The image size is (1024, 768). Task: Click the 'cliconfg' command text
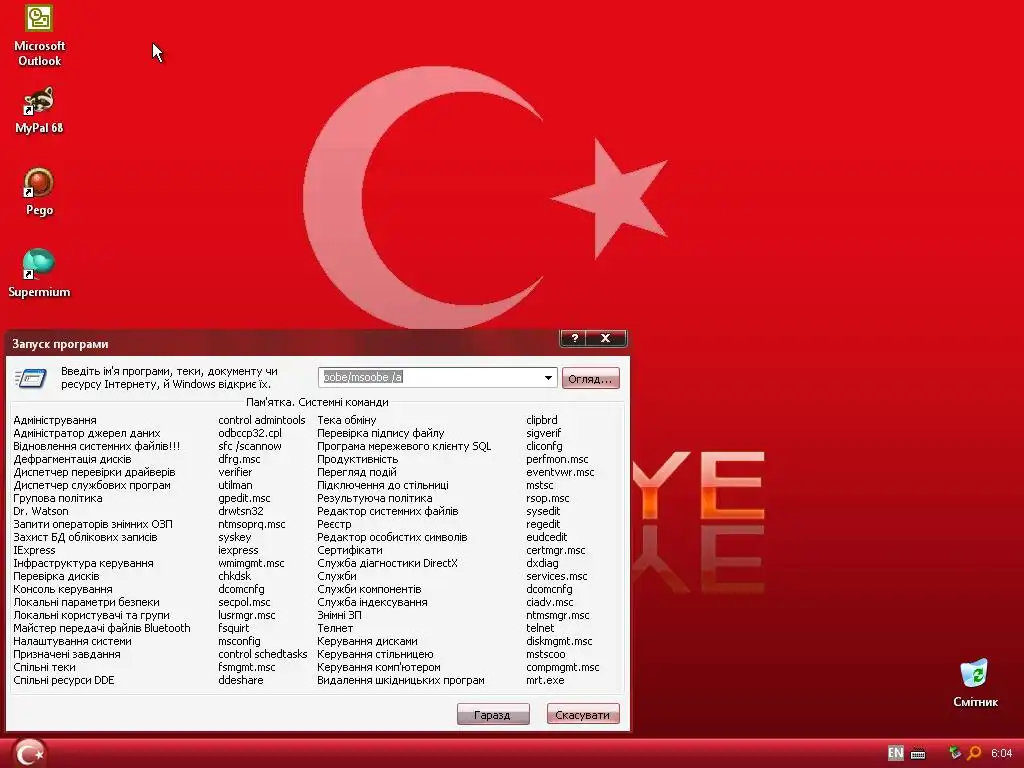pos(545,446)
